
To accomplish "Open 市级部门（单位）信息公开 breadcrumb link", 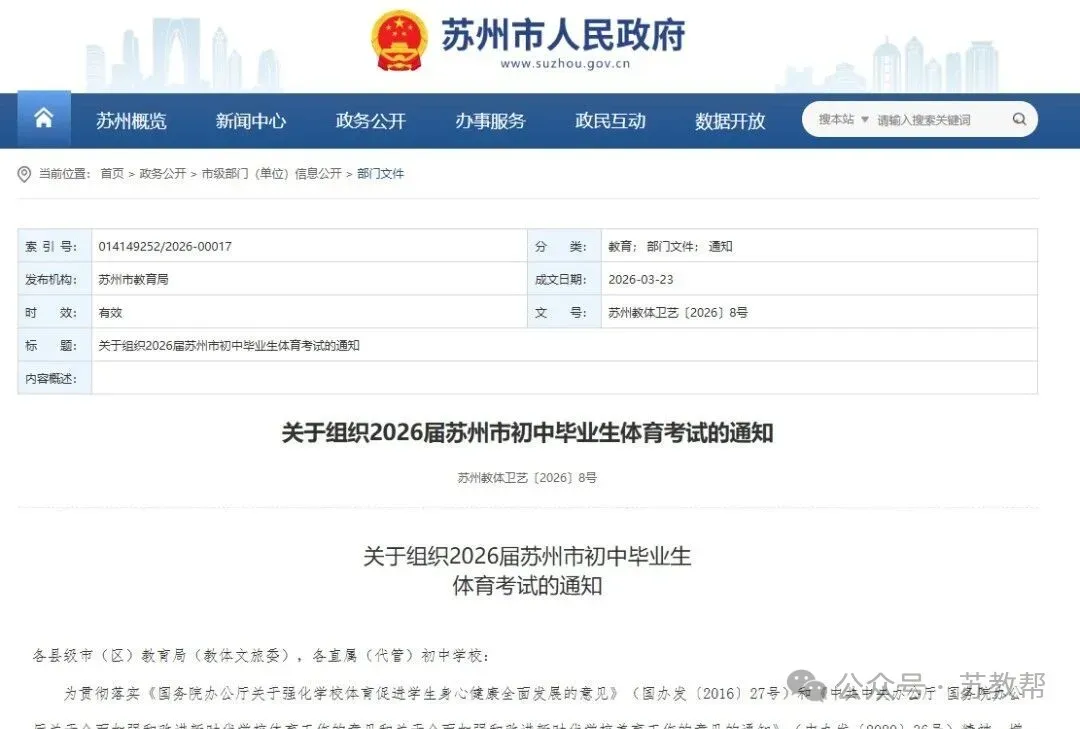I will (x=270, y=173).
